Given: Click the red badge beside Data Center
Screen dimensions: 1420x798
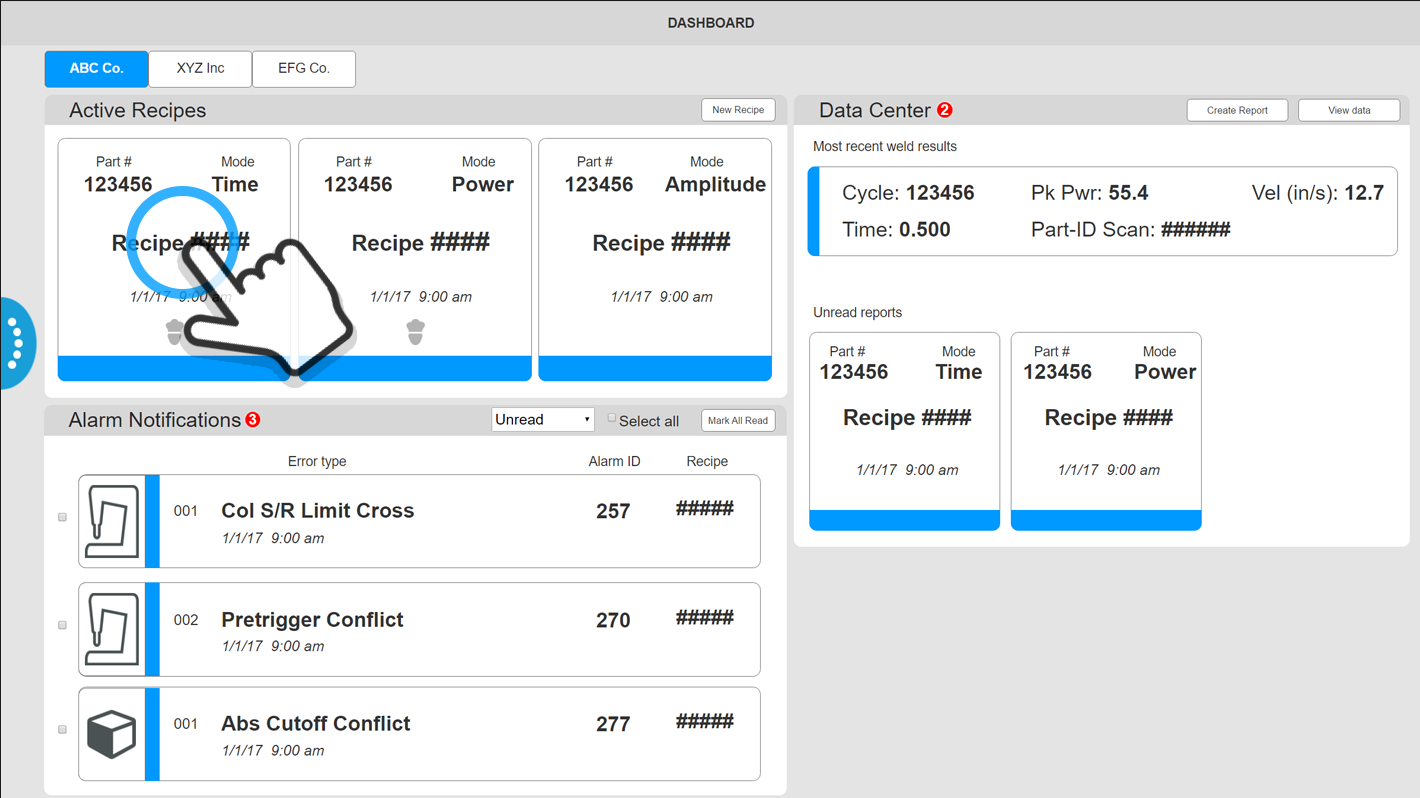Looking at the screenshot, I should (945, 110).
